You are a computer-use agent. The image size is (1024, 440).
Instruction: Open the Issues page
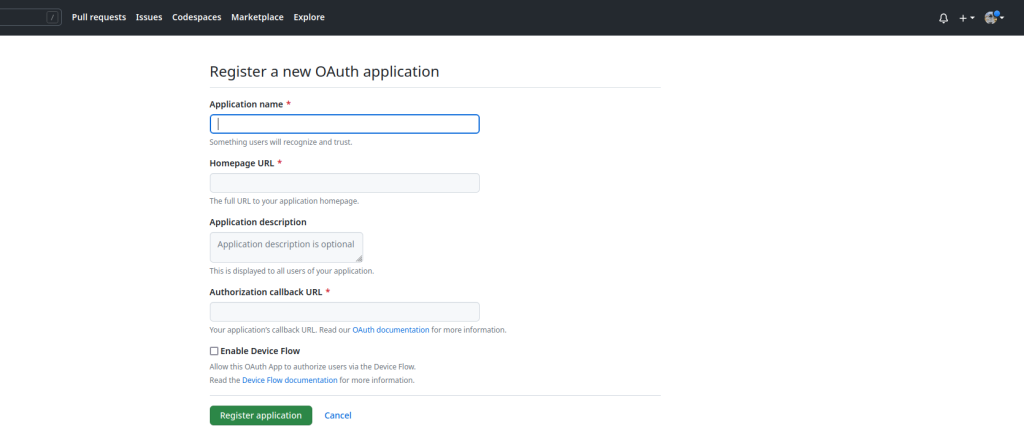pos(149,18)
